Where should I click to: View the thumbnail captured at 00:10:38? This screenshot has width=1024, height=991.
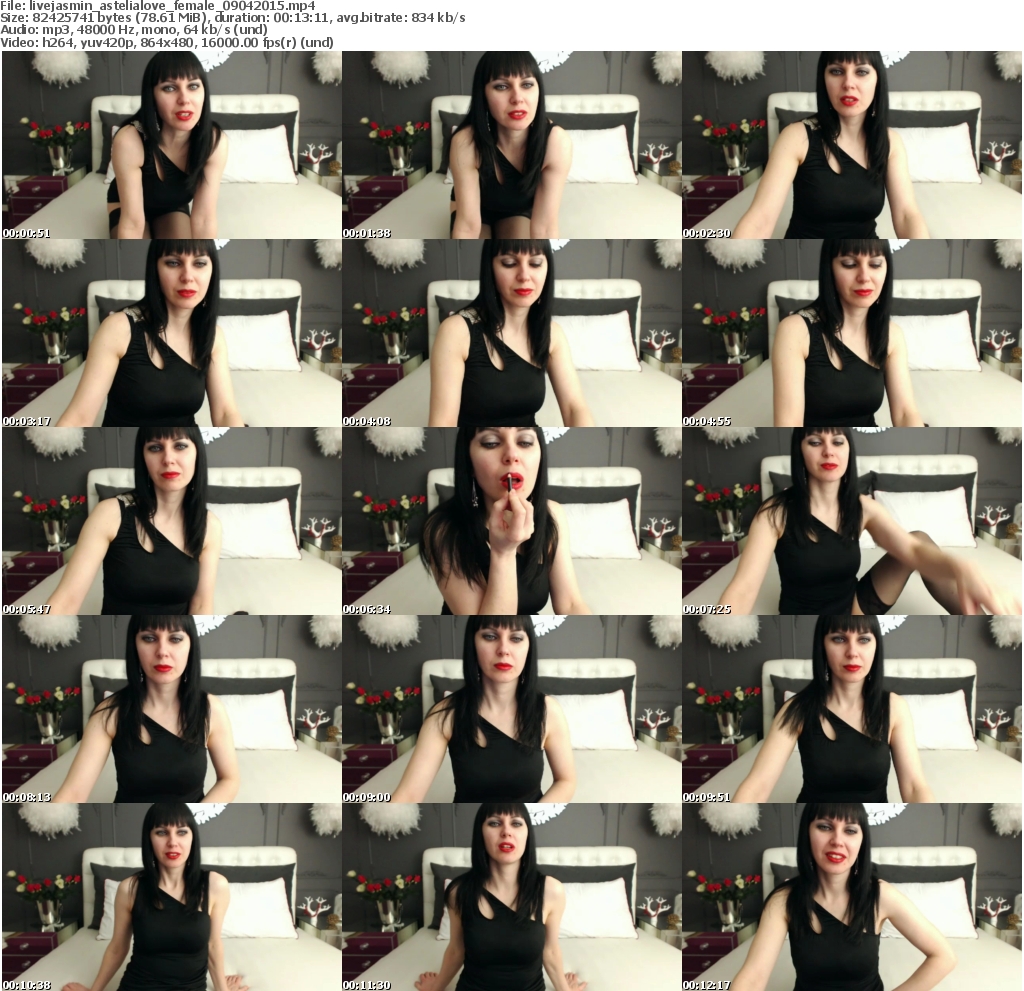[x=172, y=898]
